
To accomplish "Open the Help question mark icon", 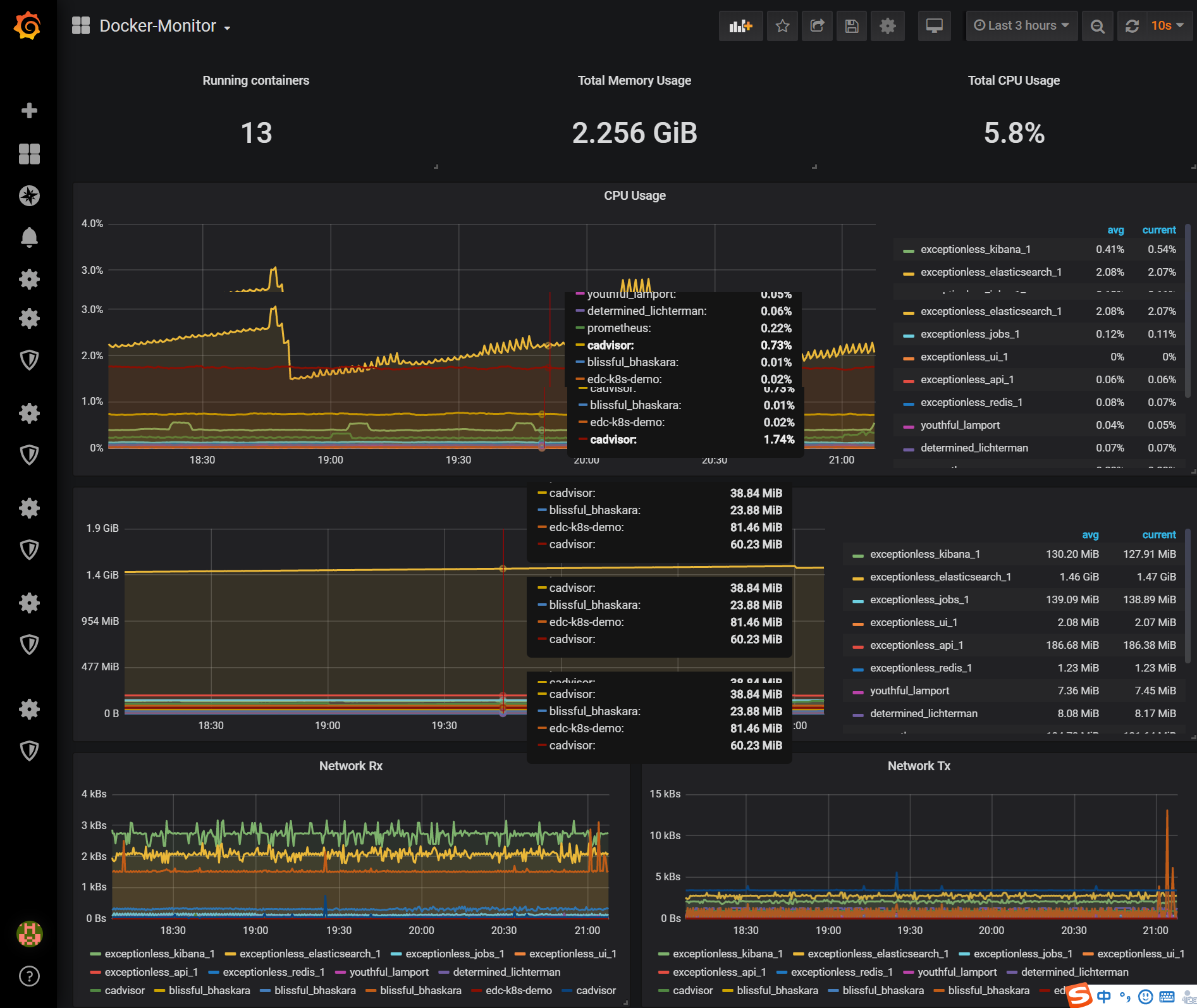I will [x=29, y=976].
